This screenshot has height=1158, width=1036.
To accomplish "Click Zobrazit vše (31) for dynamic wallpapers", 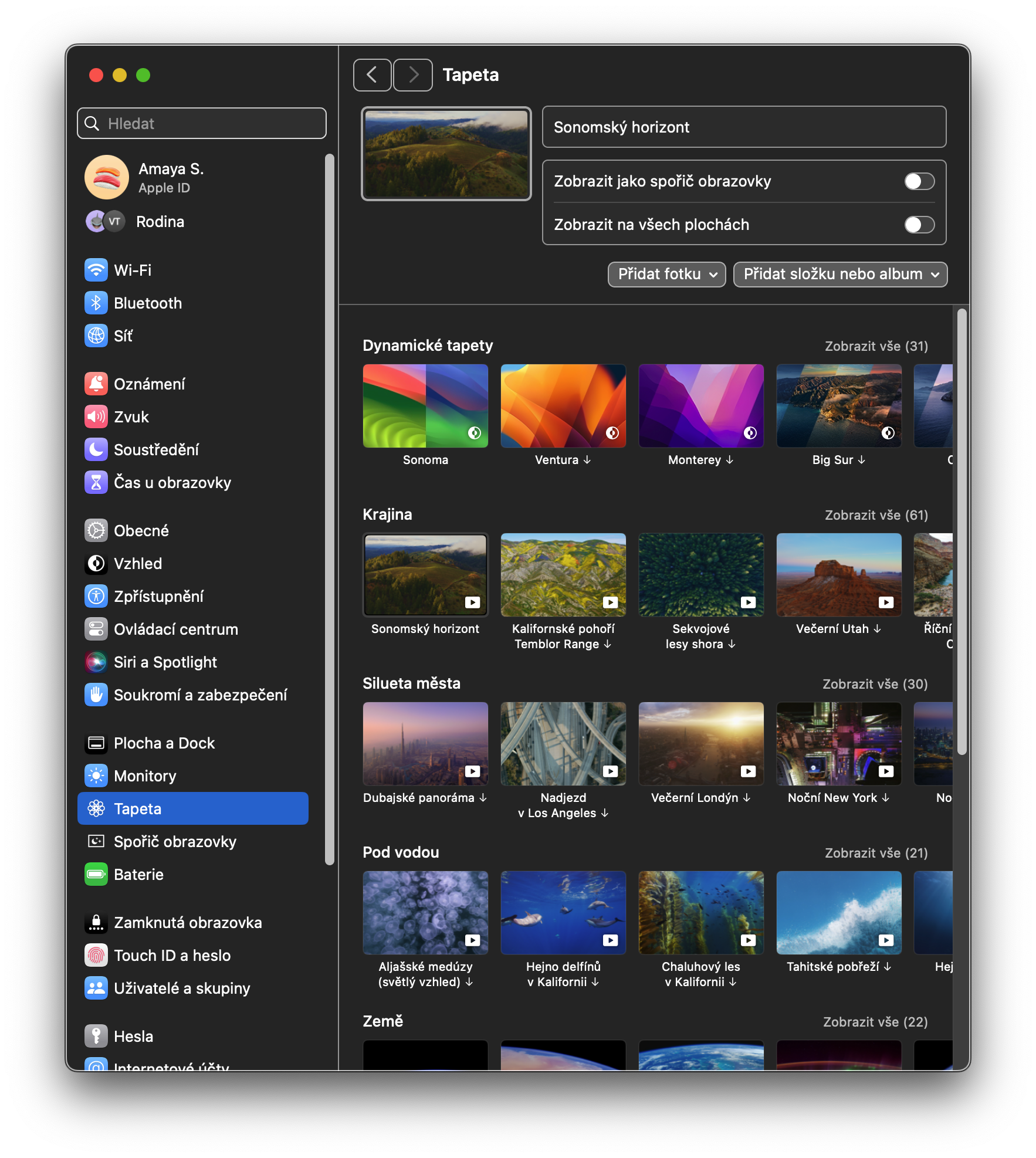I will (x=876, y=346).
